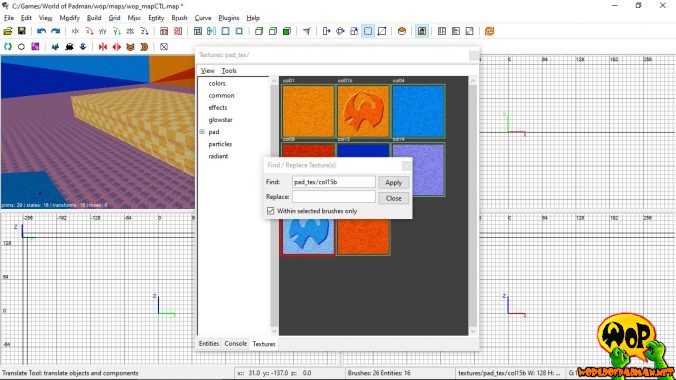676x380 pixels.
Task: Click the magenta square plugin icon
Action: tap(35, 47)
